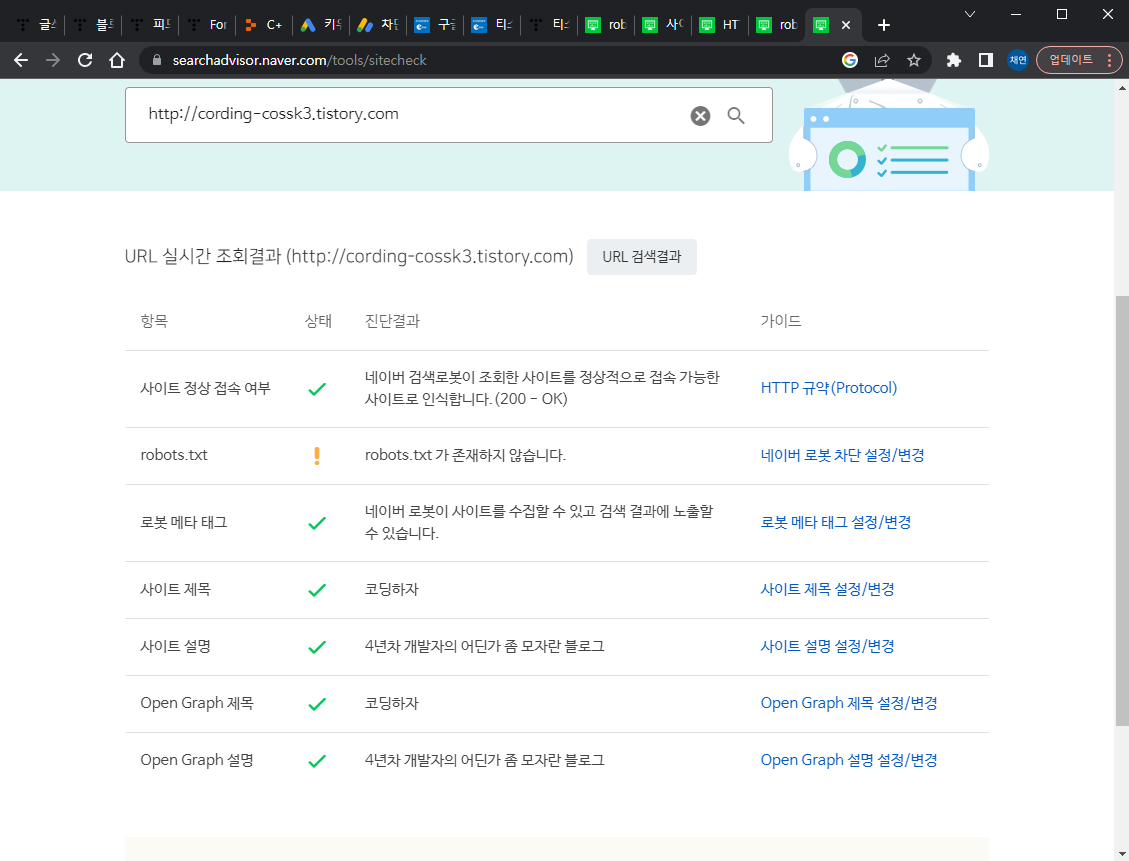Switch to the 사이 tab
This screenshot has width=1129, height=861.
[x=663, y=25]
